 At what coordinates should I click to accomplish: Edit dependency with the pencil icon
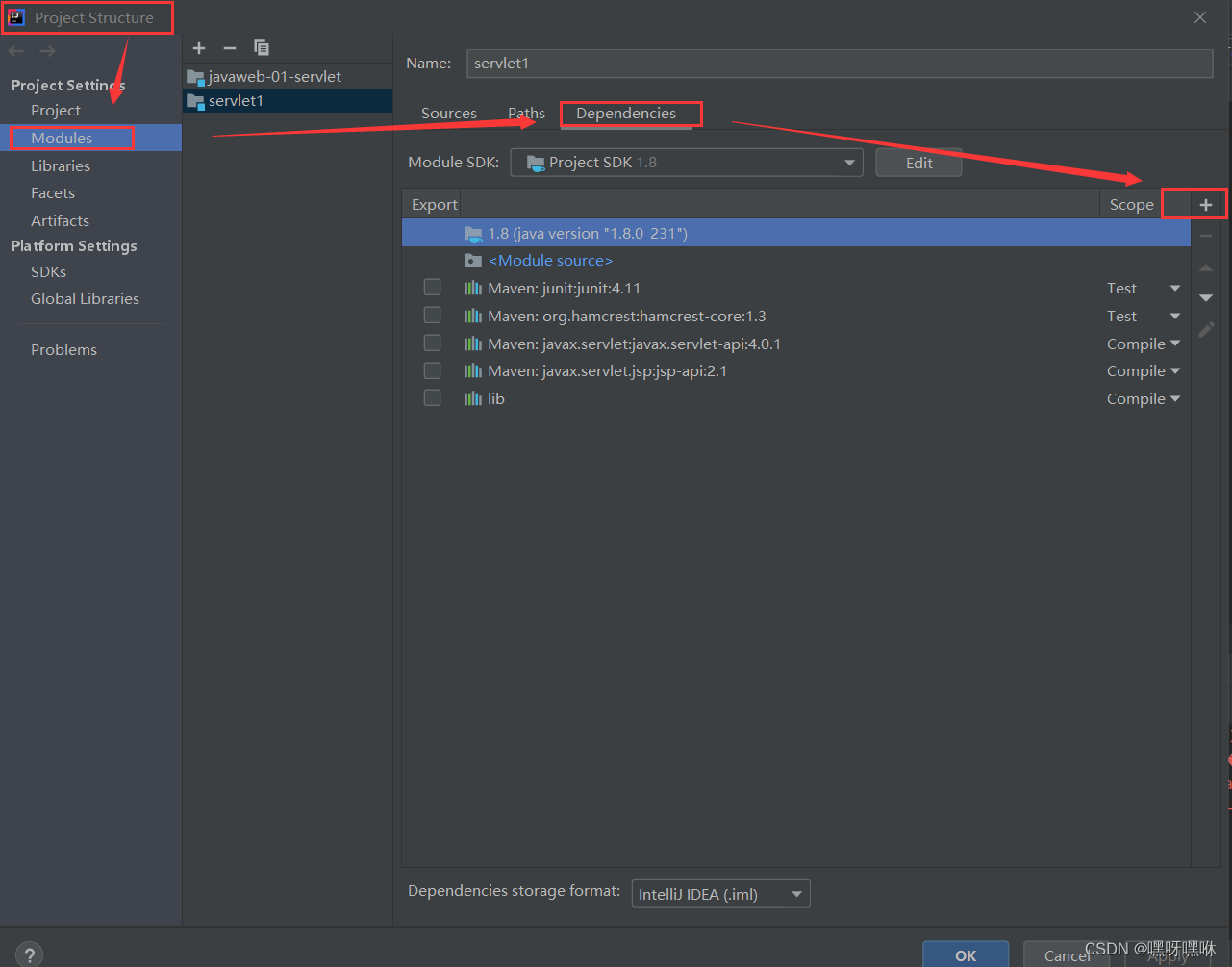1206,330
